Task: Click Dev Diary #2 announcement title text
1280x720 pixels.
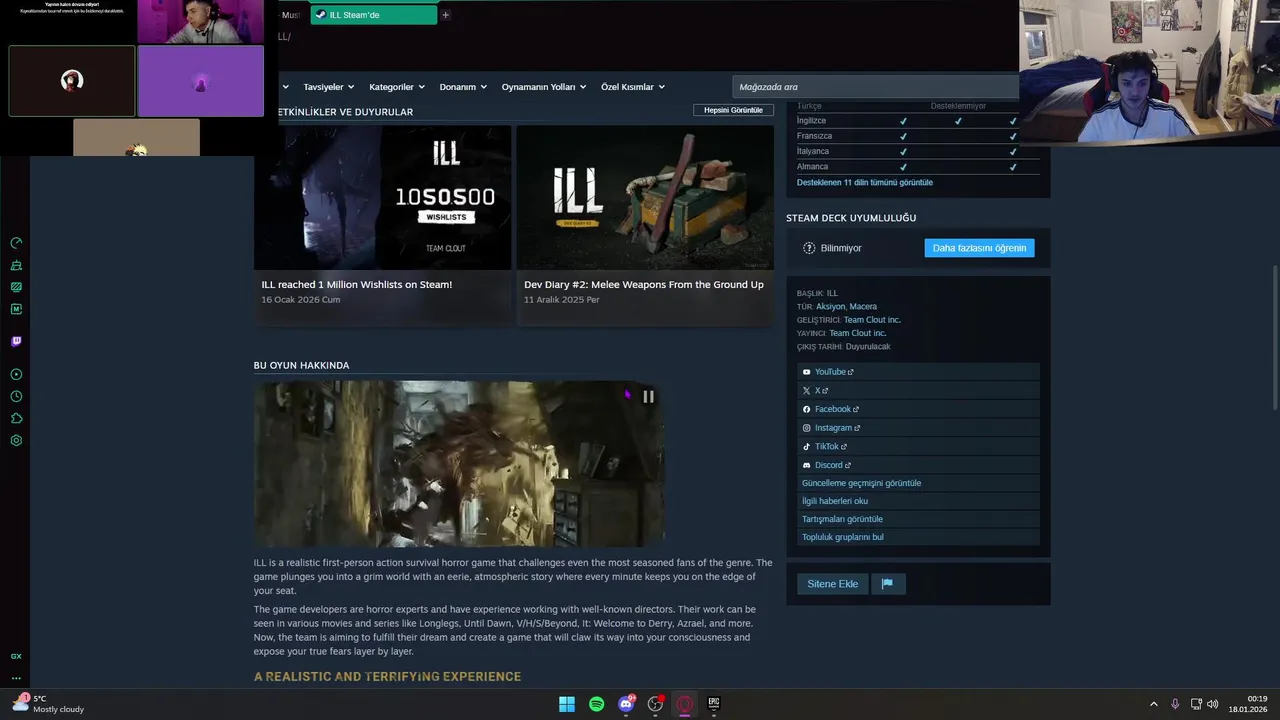Action: [644, 285]
